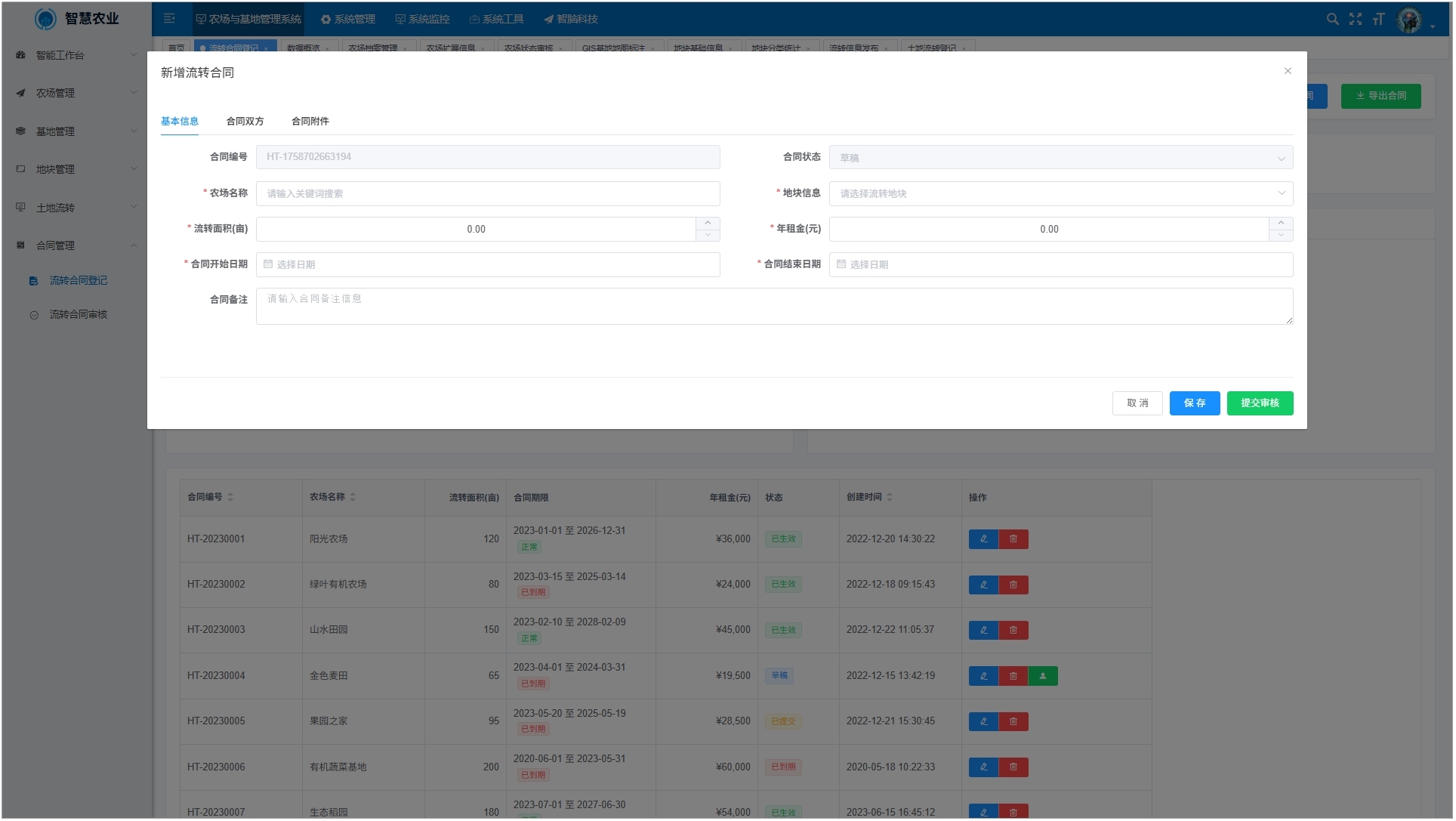Click calendar icon in 合同开始日期 field
Screen dimensions: 1456x821
[x=268, y=264]
